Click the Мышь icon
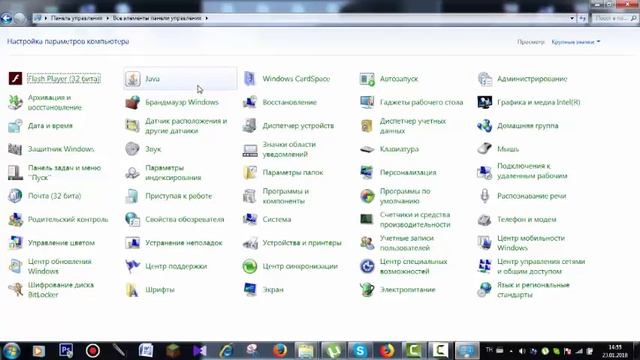Screen dimensions: 640x360 tap(484, 149)
